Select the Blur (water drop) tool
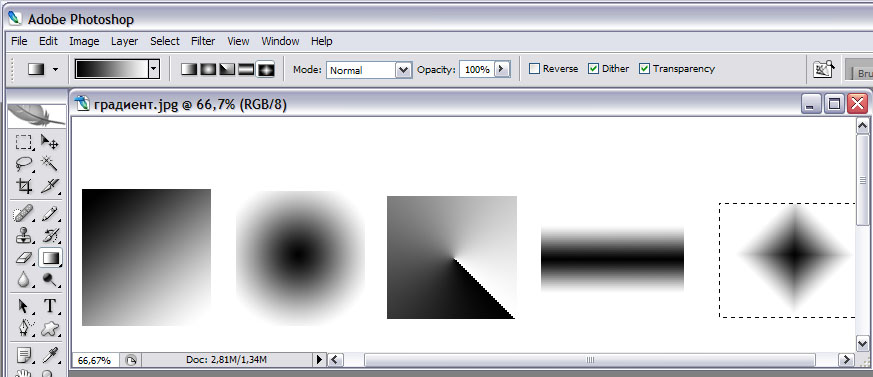 coord(23,279)
